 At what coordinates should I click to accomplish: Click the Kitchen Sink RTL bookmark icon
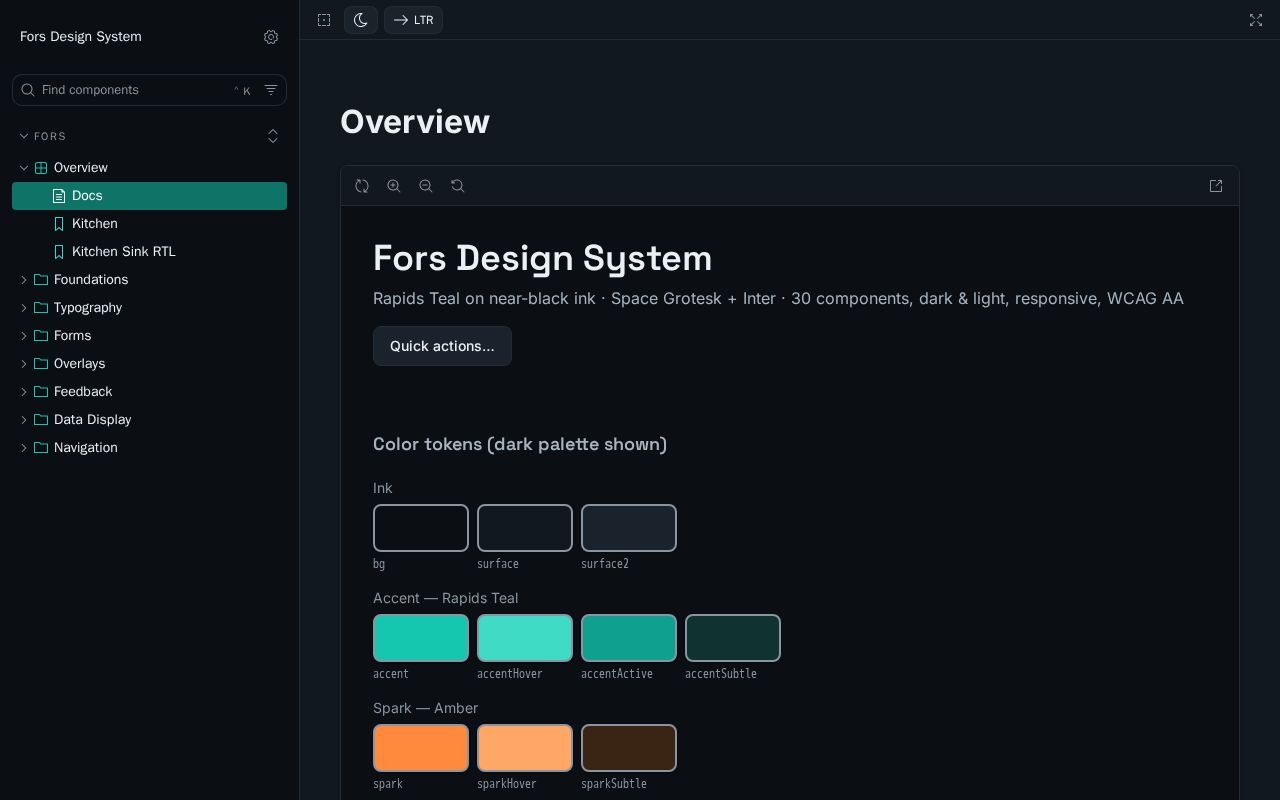coord(59,252)
